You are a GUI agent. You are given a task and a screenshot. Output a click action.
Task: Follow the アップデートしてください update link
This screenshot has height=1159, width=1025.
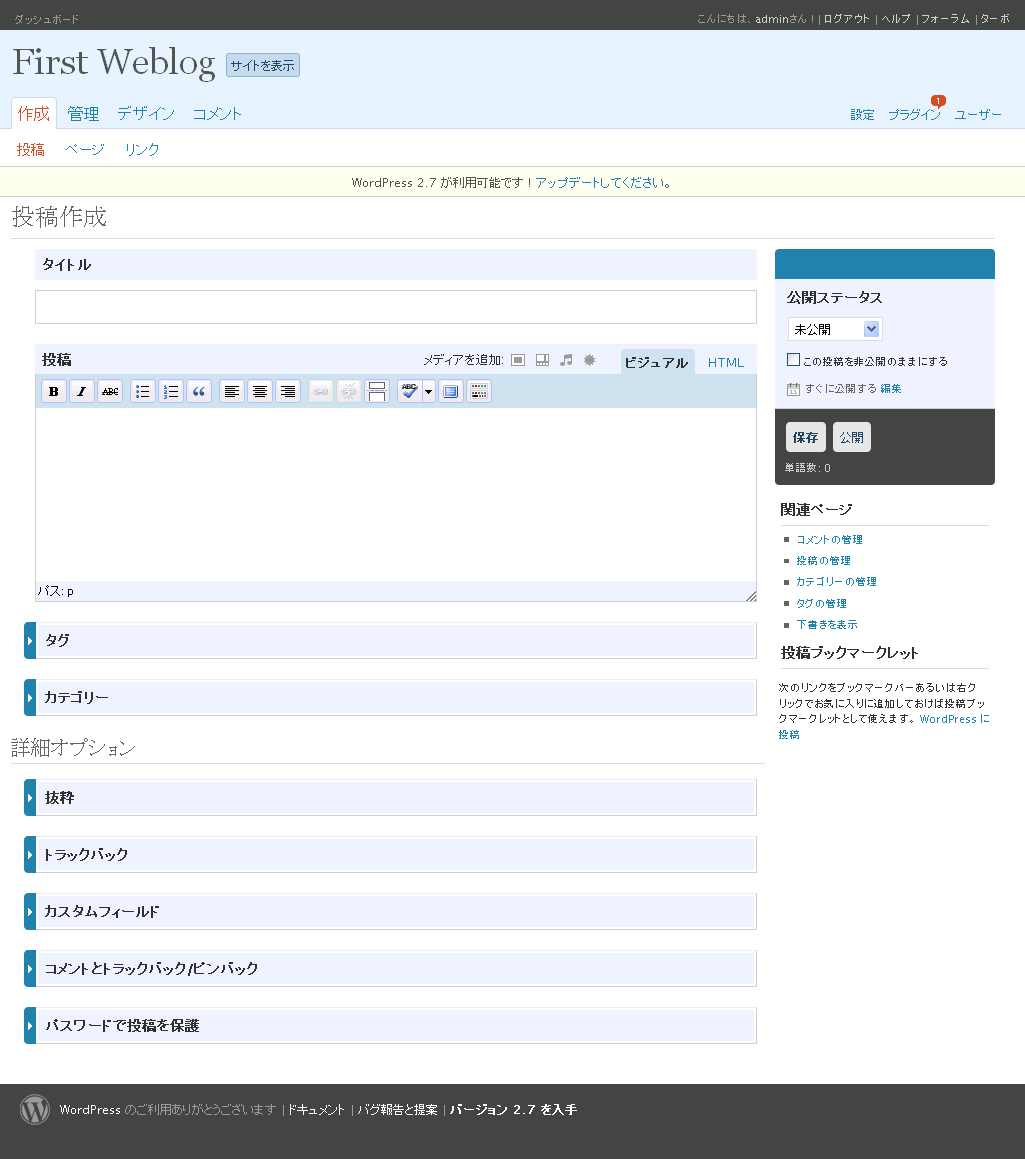click(x=599, y=183)
